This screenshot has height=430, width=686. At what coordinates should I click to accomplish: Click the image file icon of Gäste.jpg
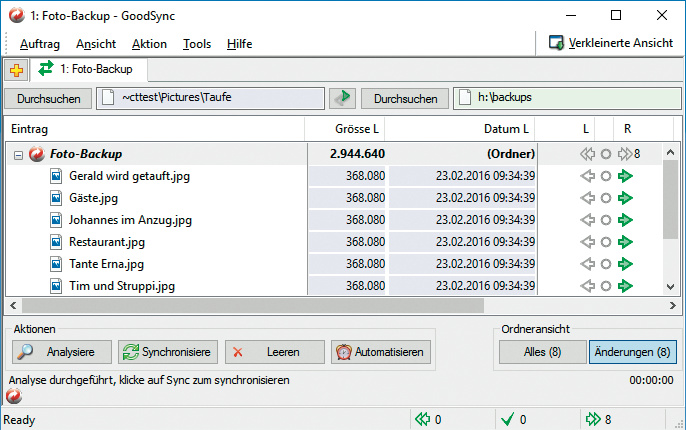pos(56,198)
